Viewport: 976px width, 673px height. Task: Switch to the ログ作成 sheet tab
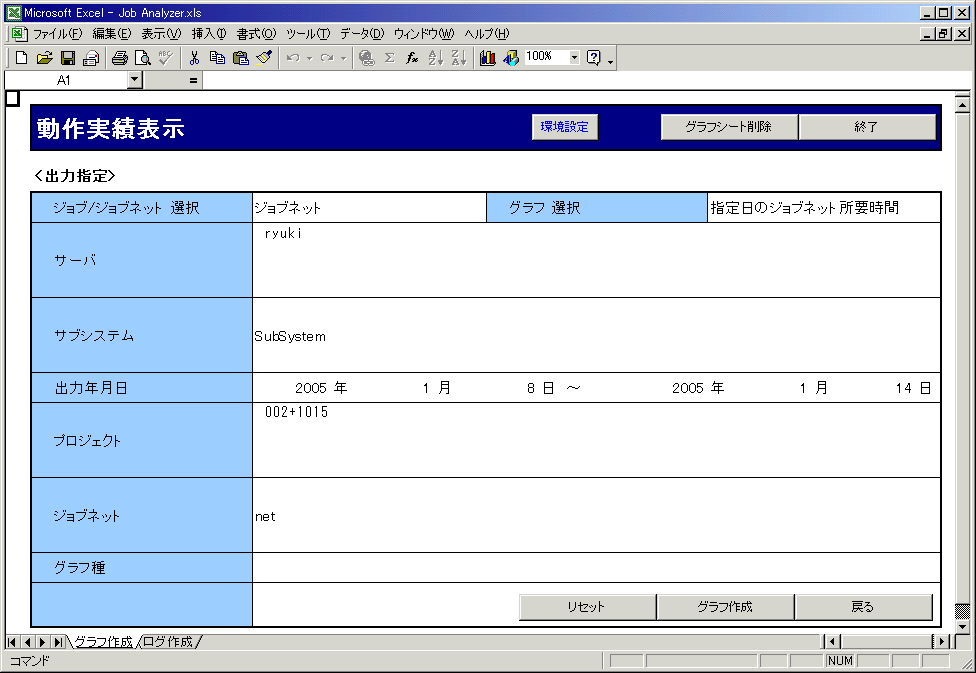168,641
